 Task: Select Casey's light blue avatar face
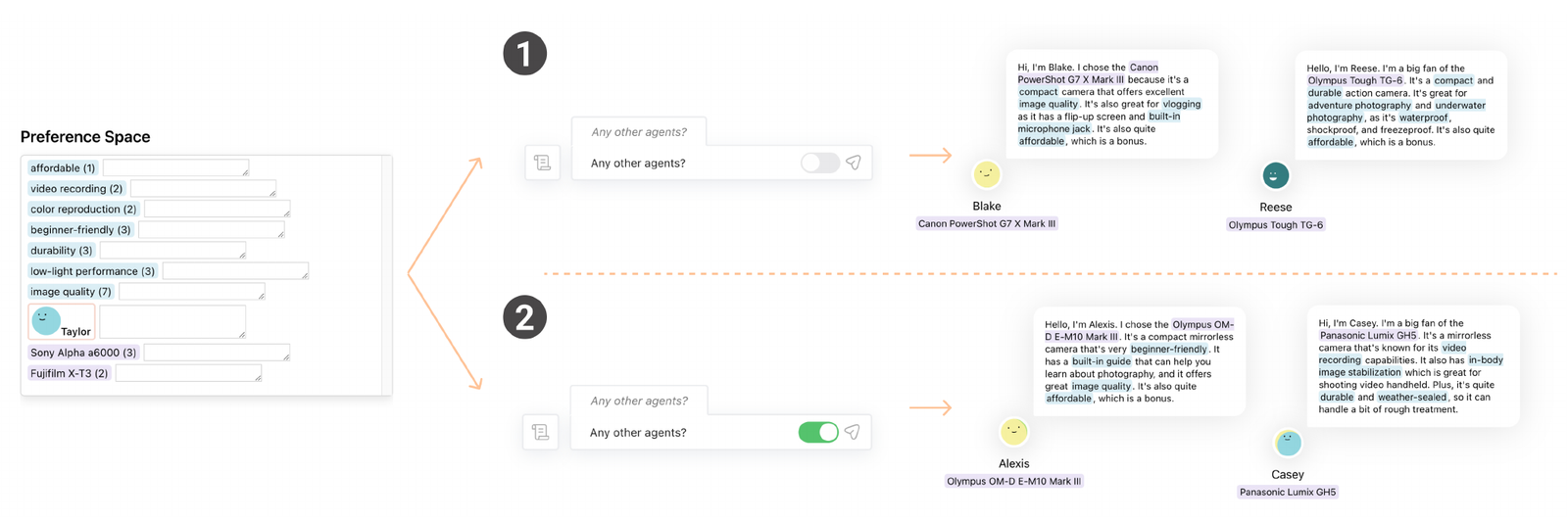1288,443
